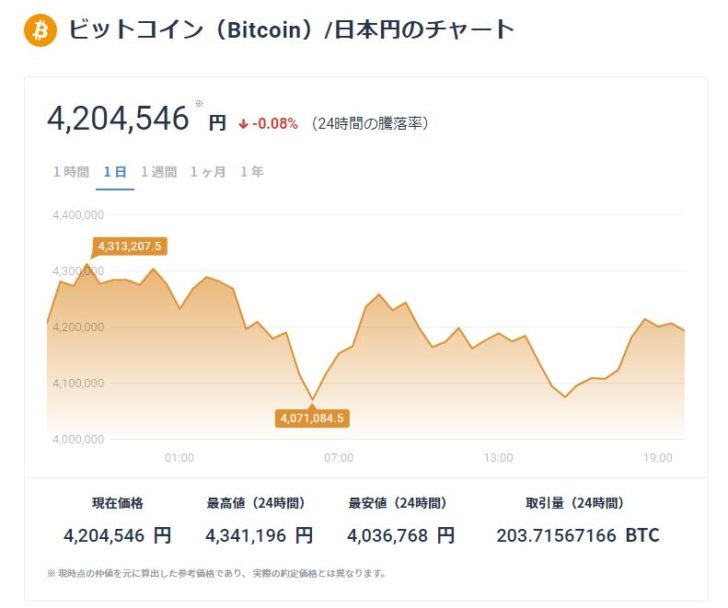
Task: Select the 1時間 time range tab
Action: (71, 172)
